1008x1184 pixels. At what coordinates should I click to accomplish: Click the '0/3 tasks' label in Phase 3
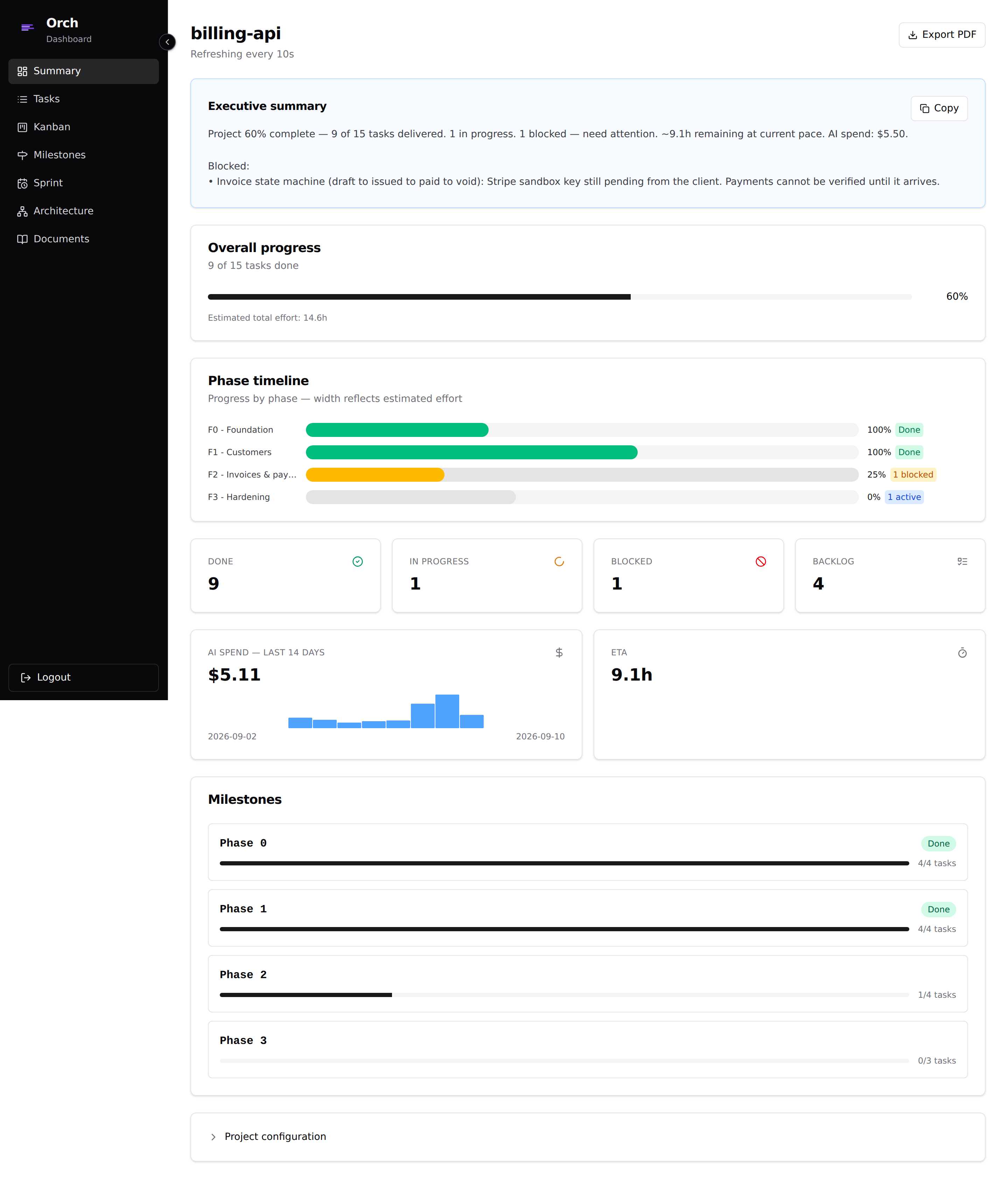(937, 1060)
